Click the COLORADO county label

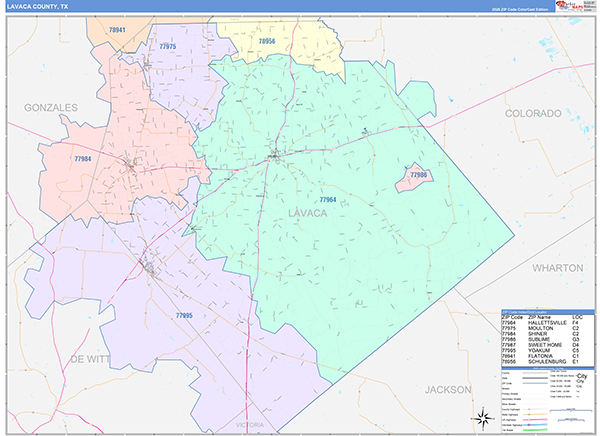pos(533,113)
